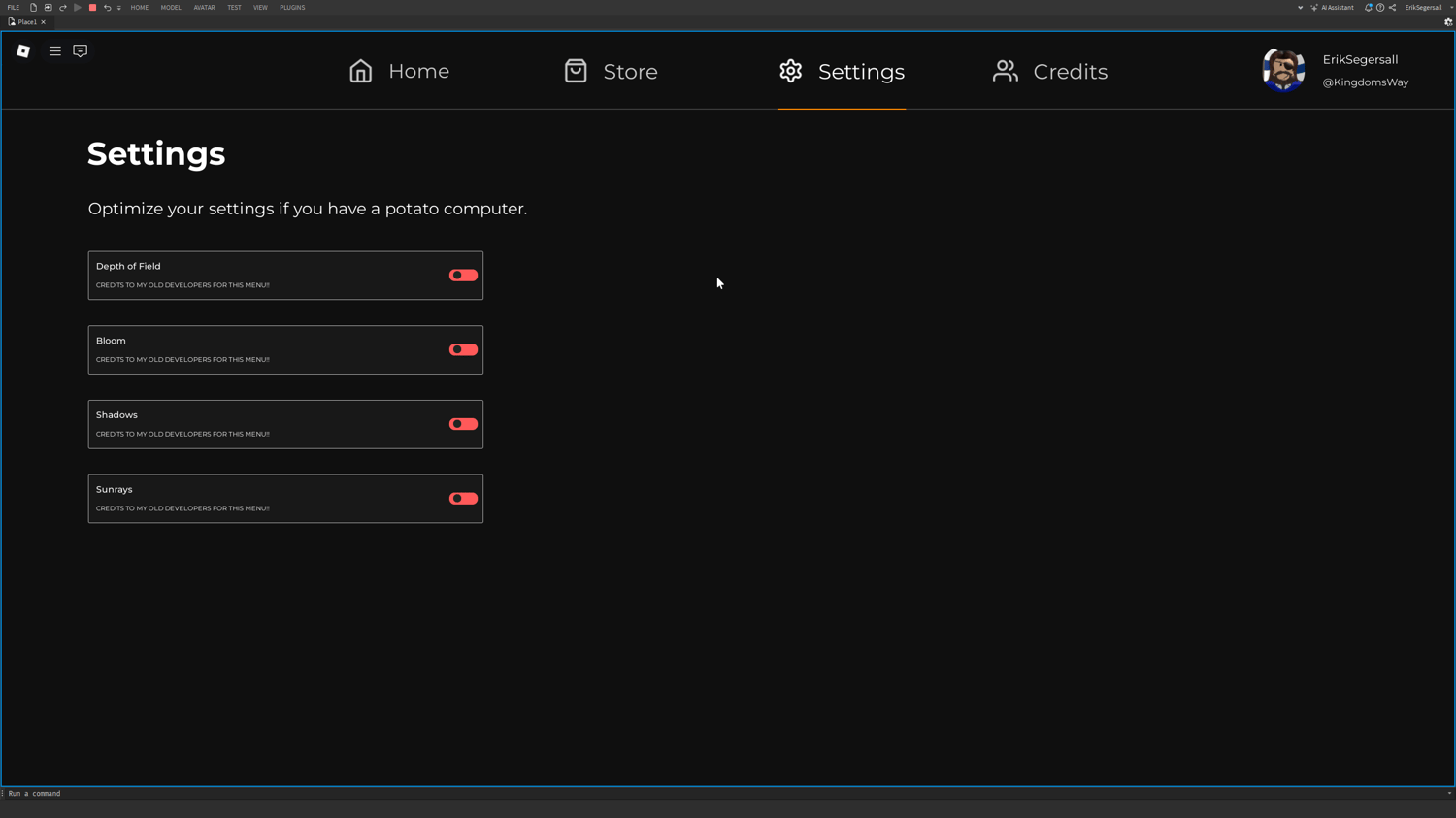Click the people icon beside Credits
The height and width of the screenshot is (818, 1456).
coord(1006,71)
